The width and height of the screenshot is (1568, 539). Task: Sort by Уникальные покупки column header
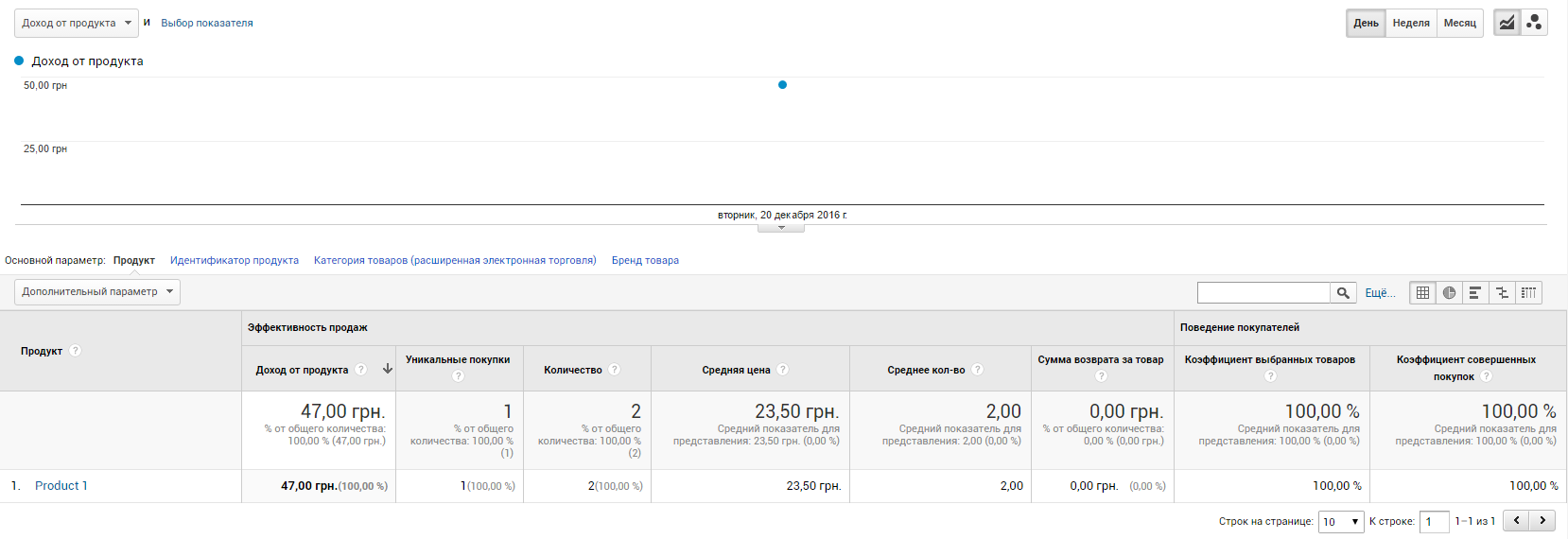tap(458, 359)
